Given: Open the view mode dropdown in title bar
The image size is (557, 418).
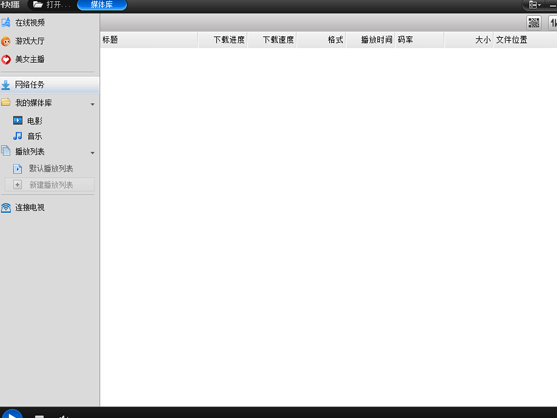Looking at the screenshot, I should click(534, 5).
